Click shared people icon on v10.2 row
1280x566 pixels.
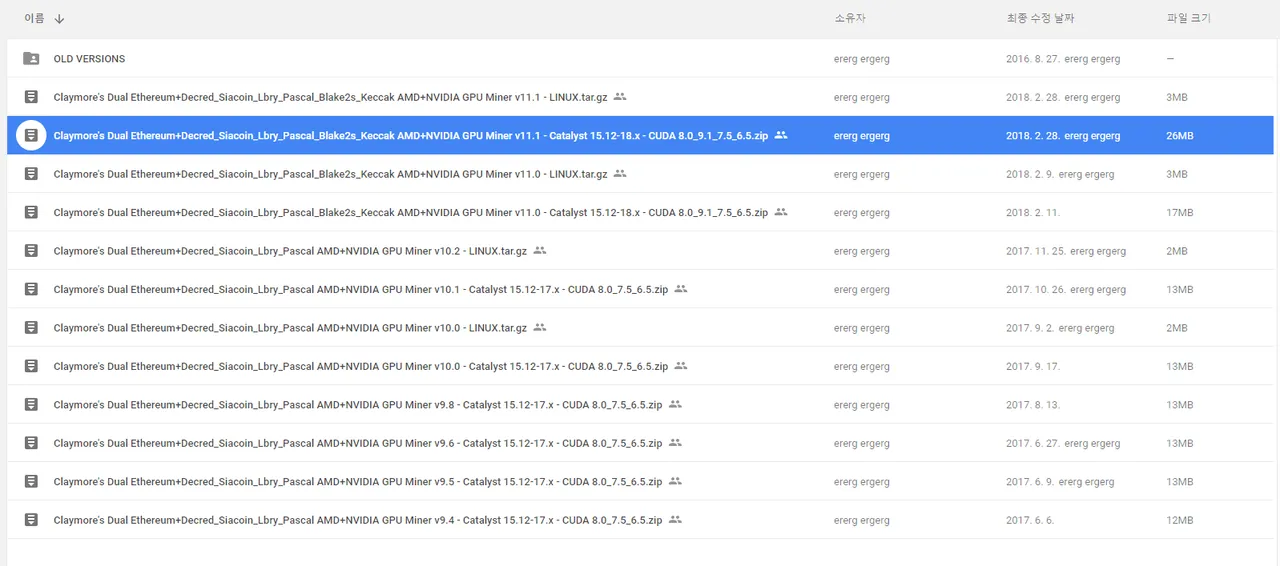(x=540, y=251)
